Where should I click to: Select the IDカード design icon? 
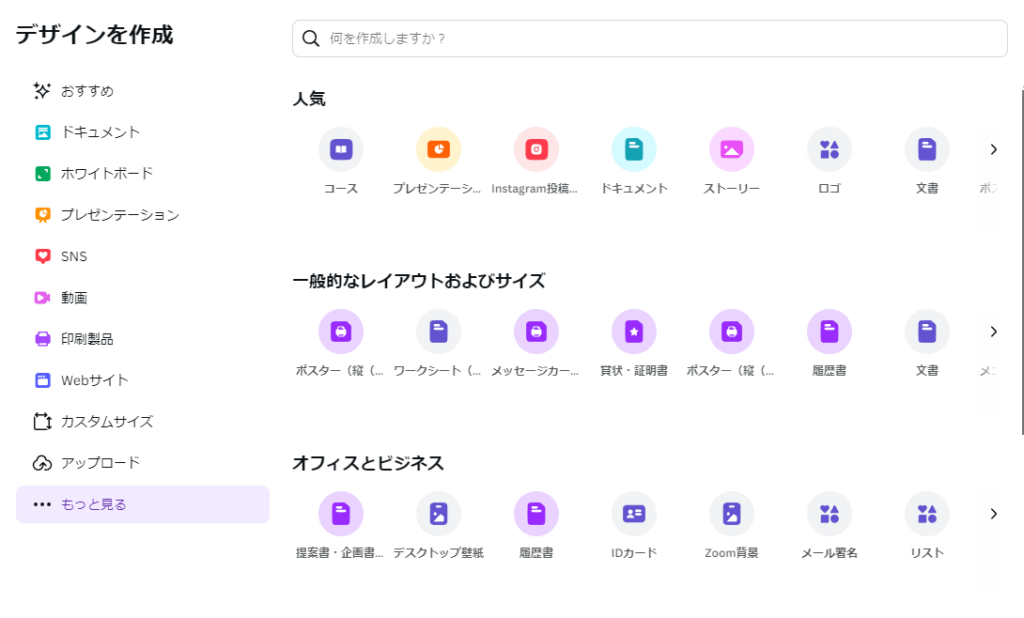633,513
